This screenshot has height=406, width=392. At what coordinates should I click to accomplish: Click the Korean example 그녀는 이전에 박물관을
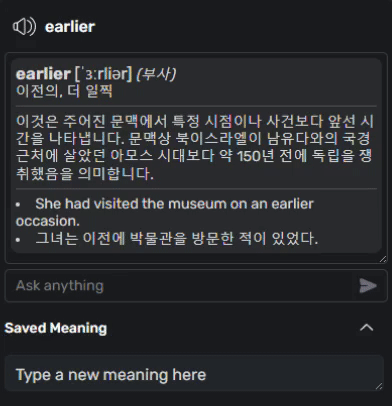[177, 238]
